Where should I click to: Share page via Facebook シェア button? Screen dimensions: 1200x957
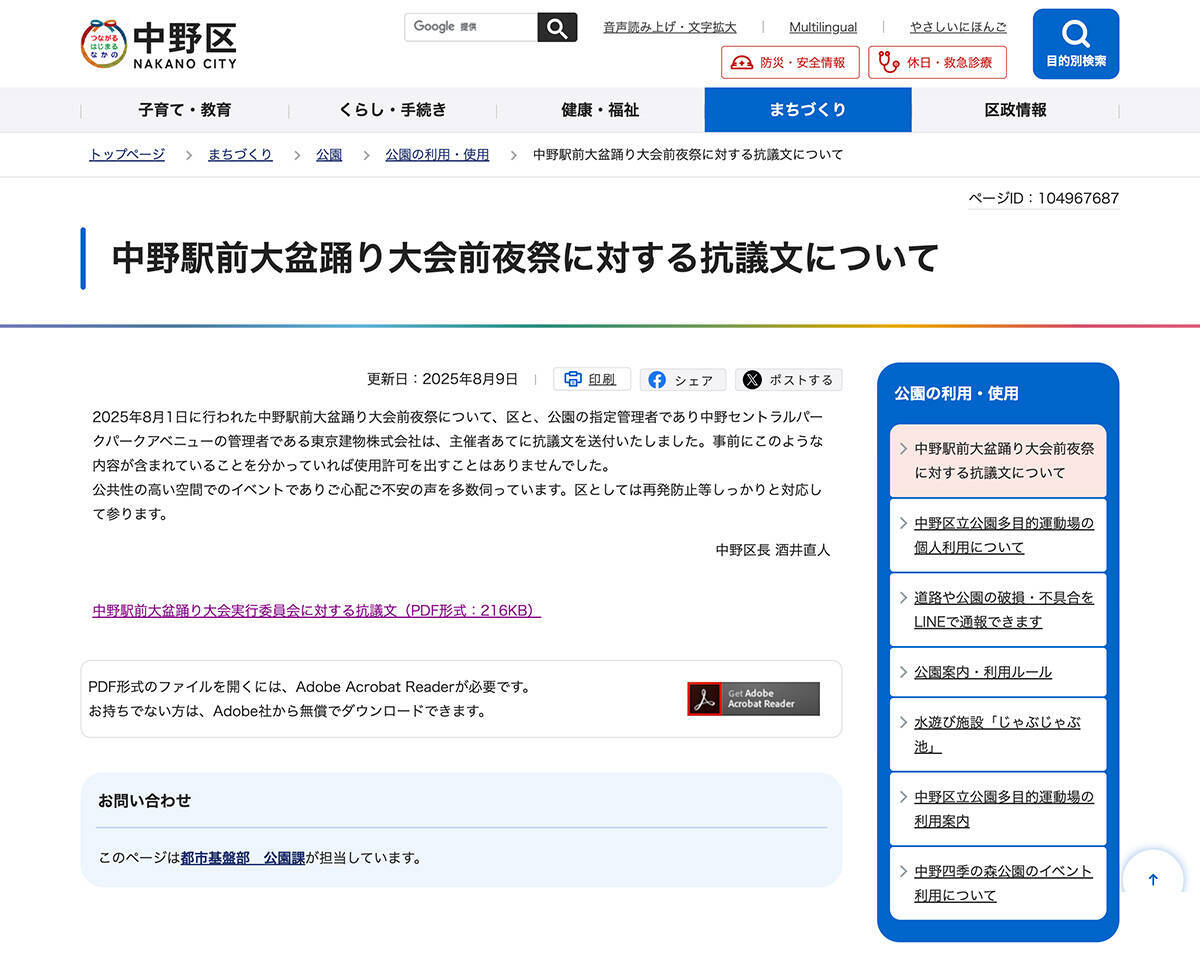682,380
